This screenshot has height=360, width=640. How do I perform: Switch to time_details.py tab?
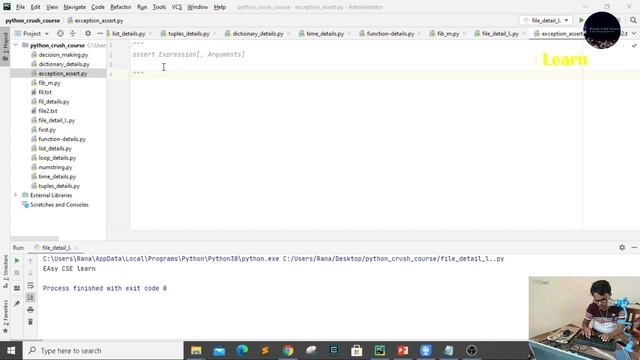click(x=325, y=33)
